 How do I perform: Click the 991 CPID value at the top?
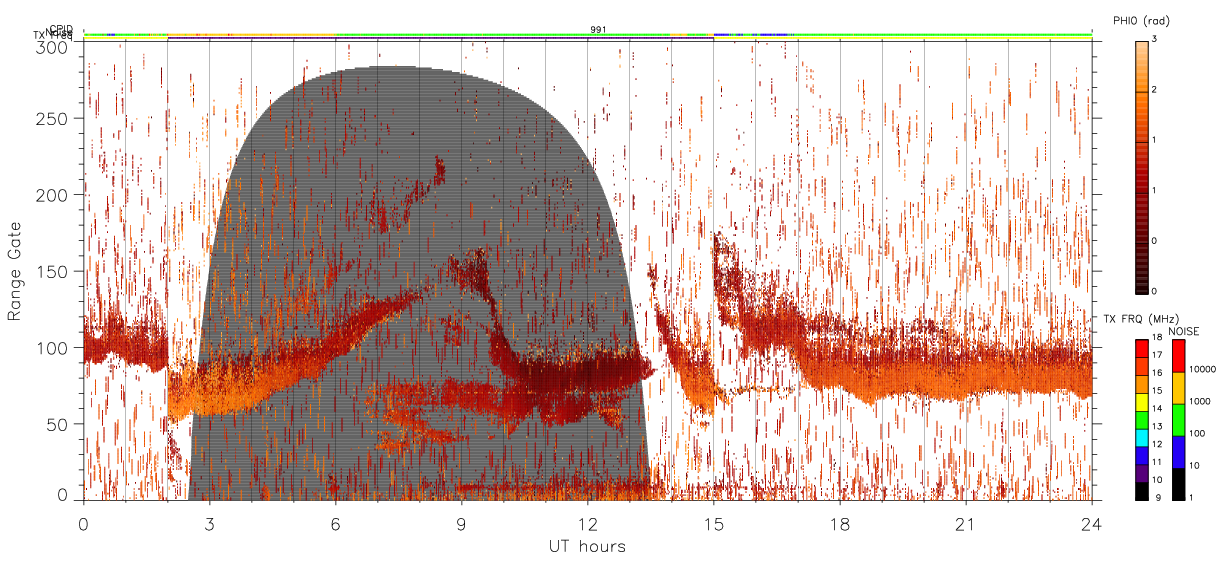click(598, 30)
